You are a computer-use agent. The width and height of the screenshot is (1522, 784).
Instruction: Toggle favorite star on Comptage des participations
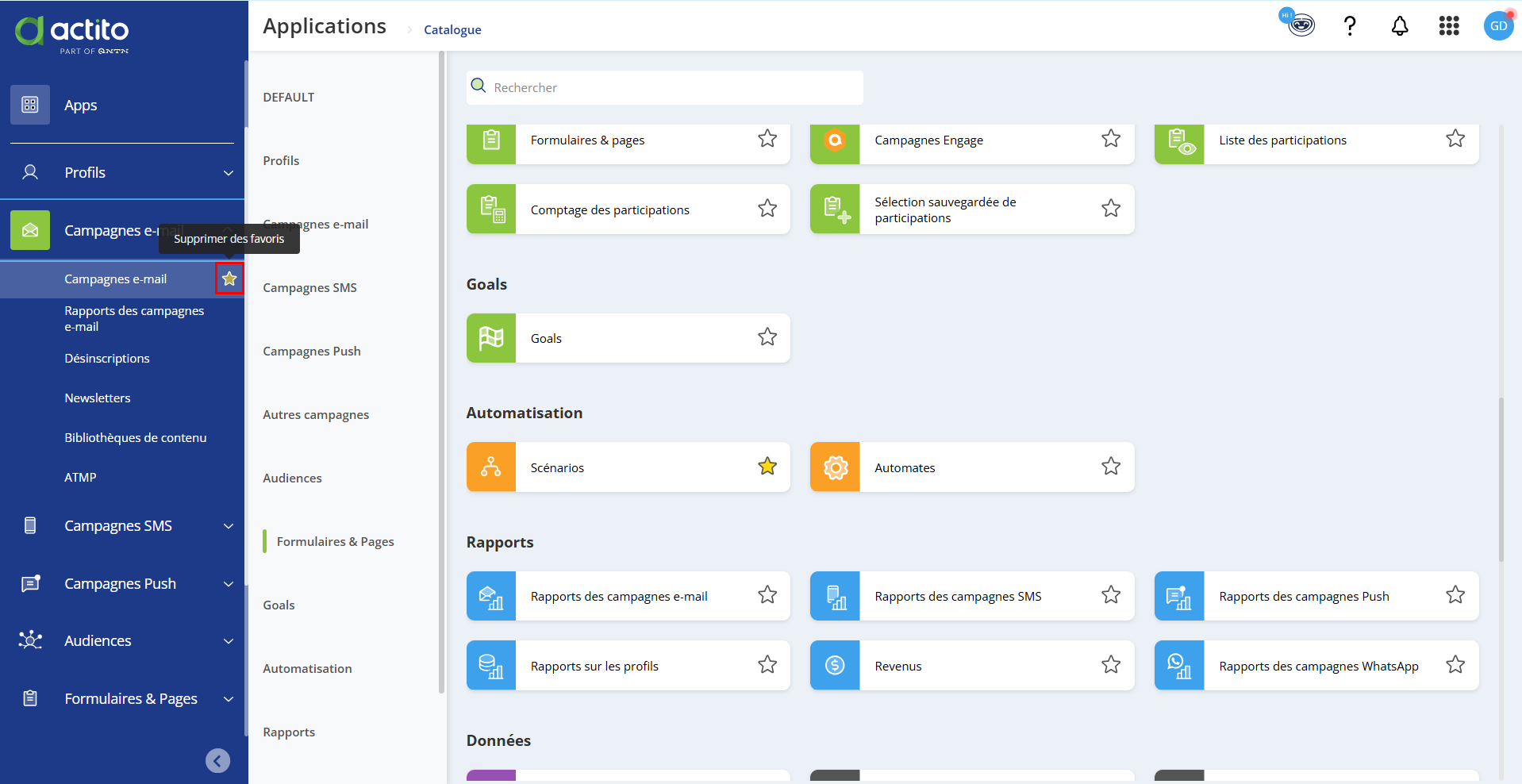tap(767, 209)
